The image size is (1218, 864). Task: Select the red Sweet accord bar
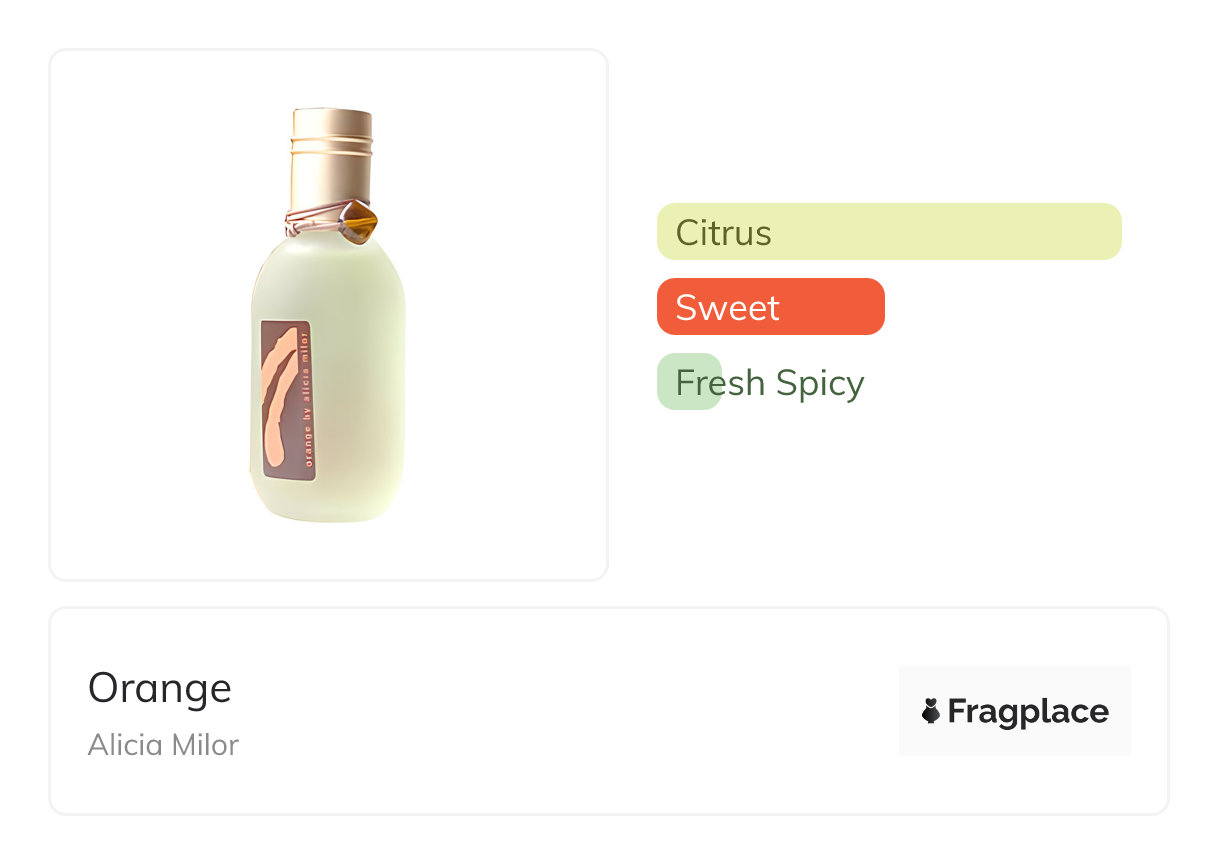770,307
